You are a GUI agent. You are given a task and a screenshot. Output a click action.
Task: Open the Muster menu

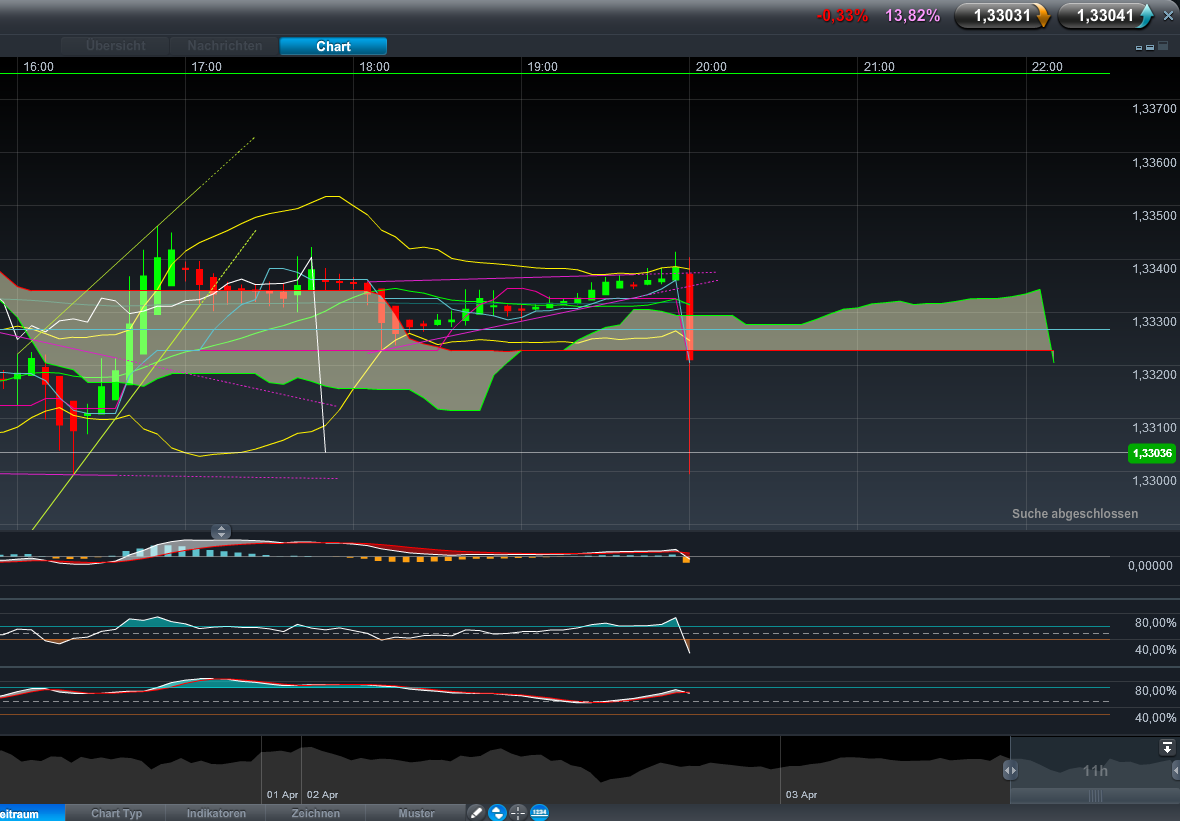[x=416, y=813]
